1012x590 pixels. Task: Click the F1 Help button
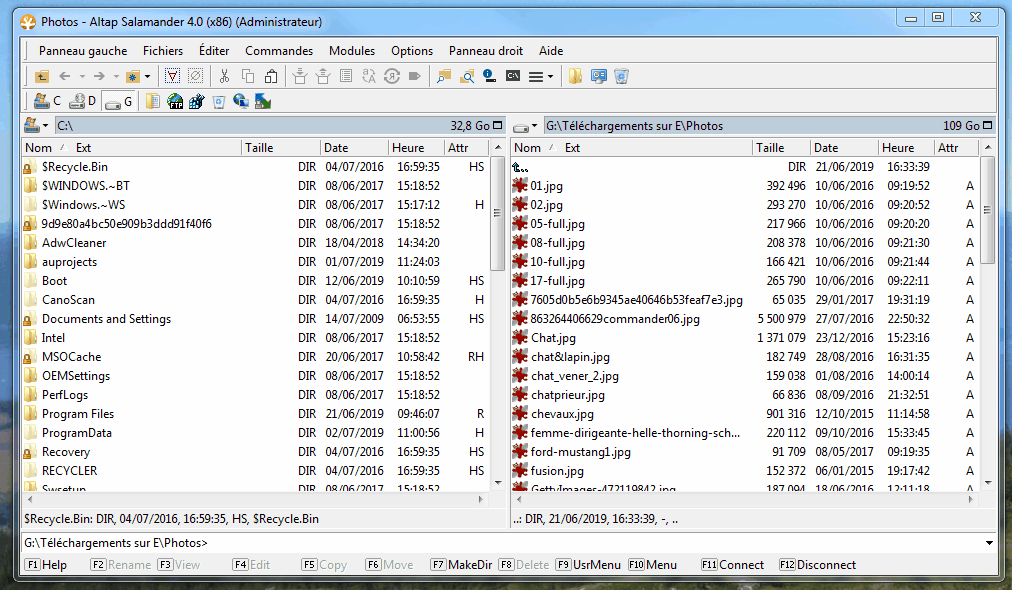[x=46, y=565]
